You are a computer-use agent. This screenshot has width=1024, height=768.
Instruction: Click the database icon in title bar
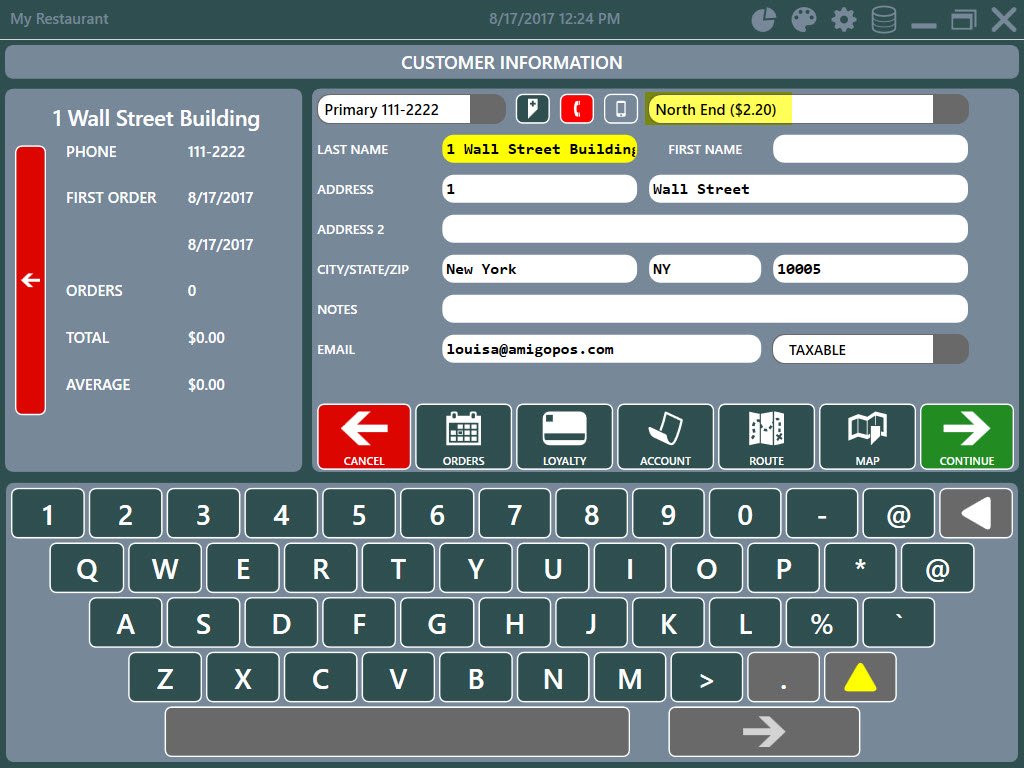(x=884, y=19)
